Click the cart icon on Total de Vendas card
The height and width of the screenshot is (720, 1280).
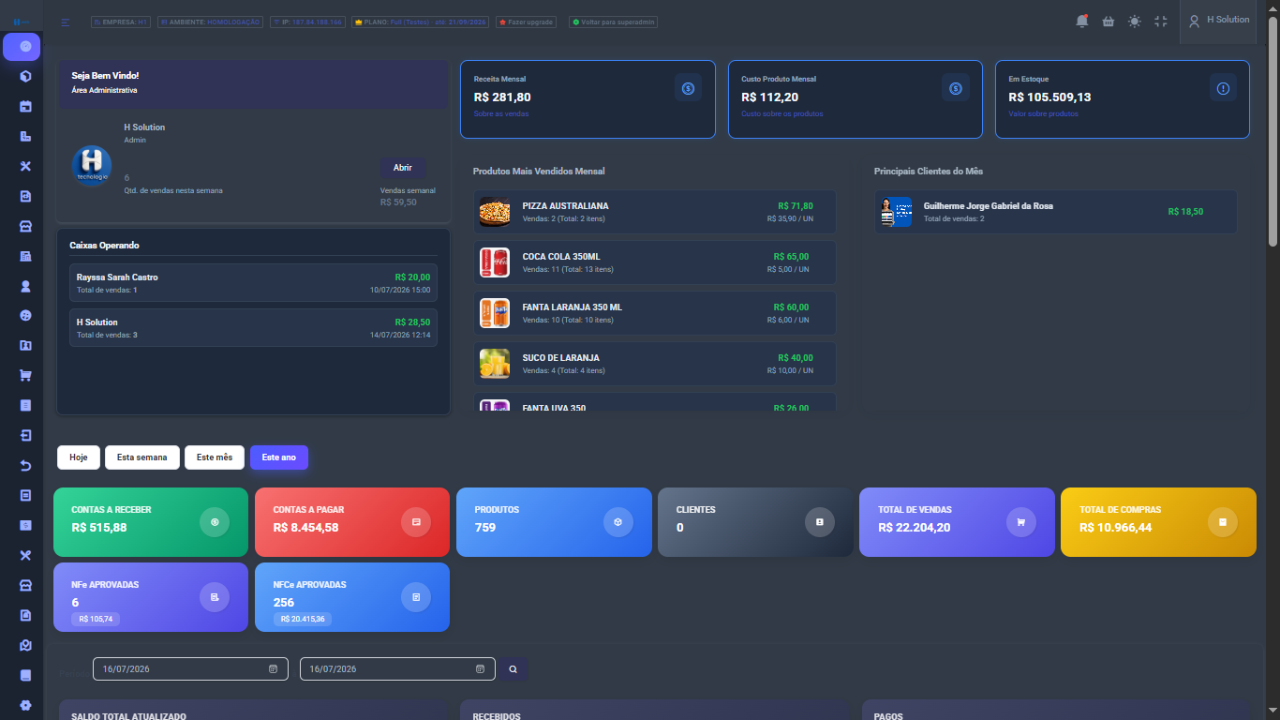tap(1021, 522)
